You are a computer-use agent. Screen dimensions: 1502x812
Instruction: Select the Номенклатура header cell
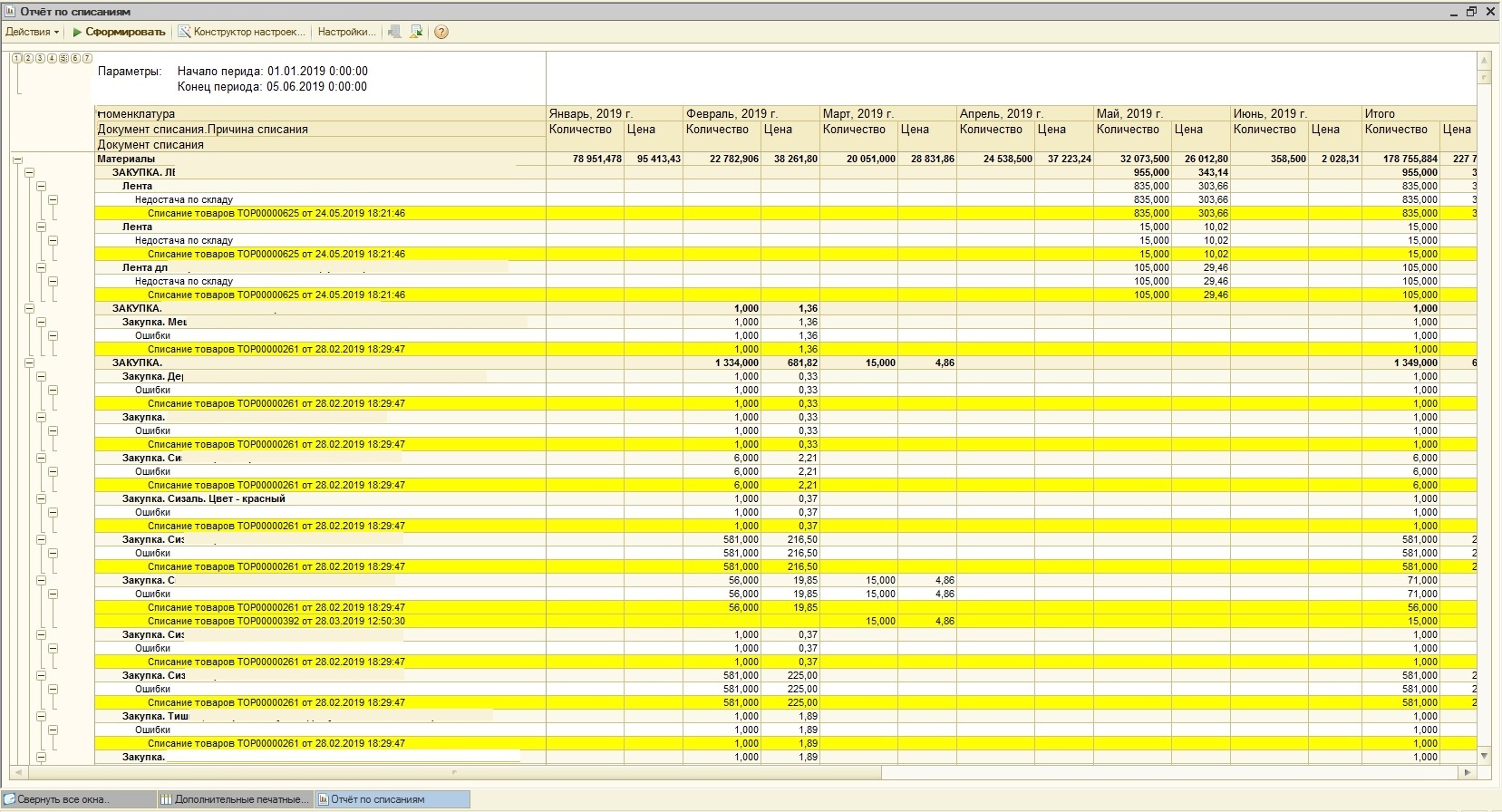pyautogui.click(x=321, y=113)
